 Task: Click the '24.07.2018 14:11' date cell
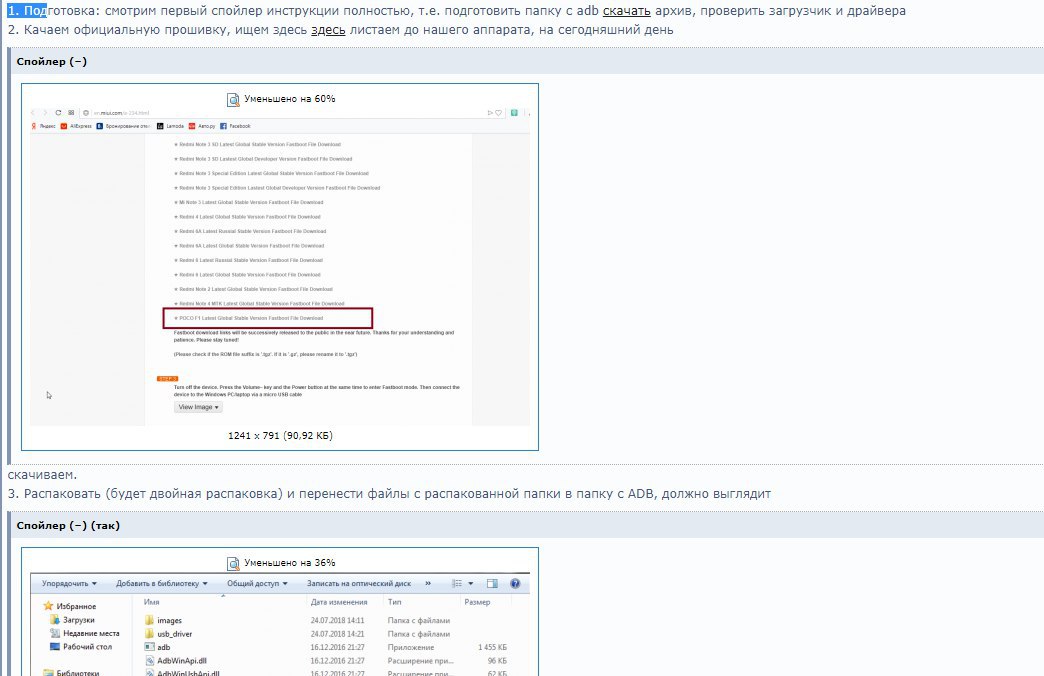point(338,620)
